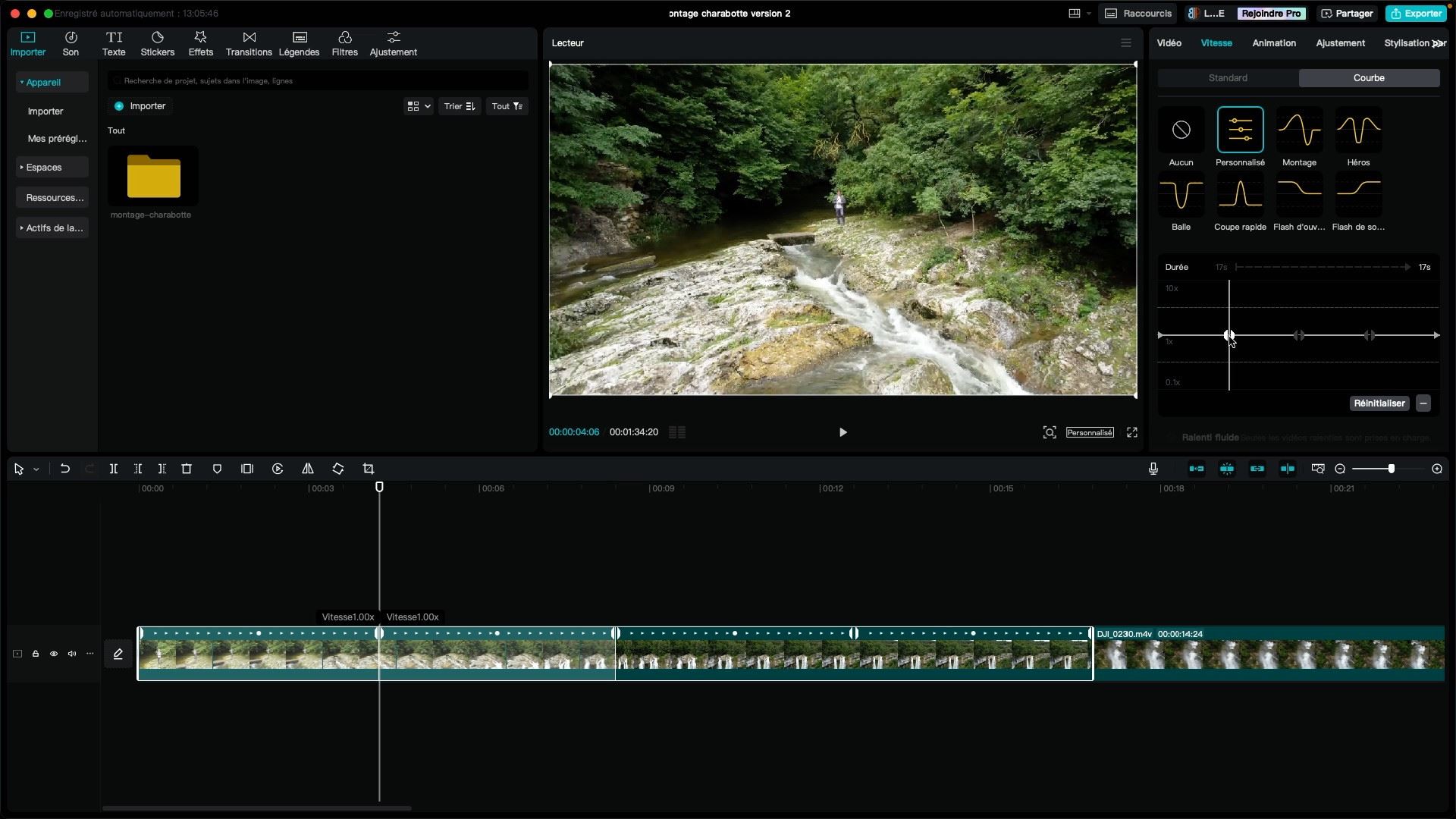This screenshot has height=819, width=1456.
Task: Switch speed mode to Standard
Action: 1228,78
